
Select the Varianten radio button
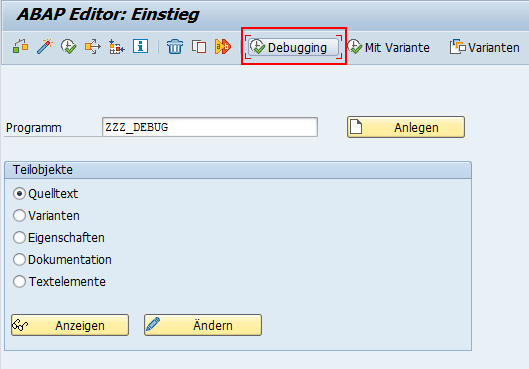click(x=19, y=216)
